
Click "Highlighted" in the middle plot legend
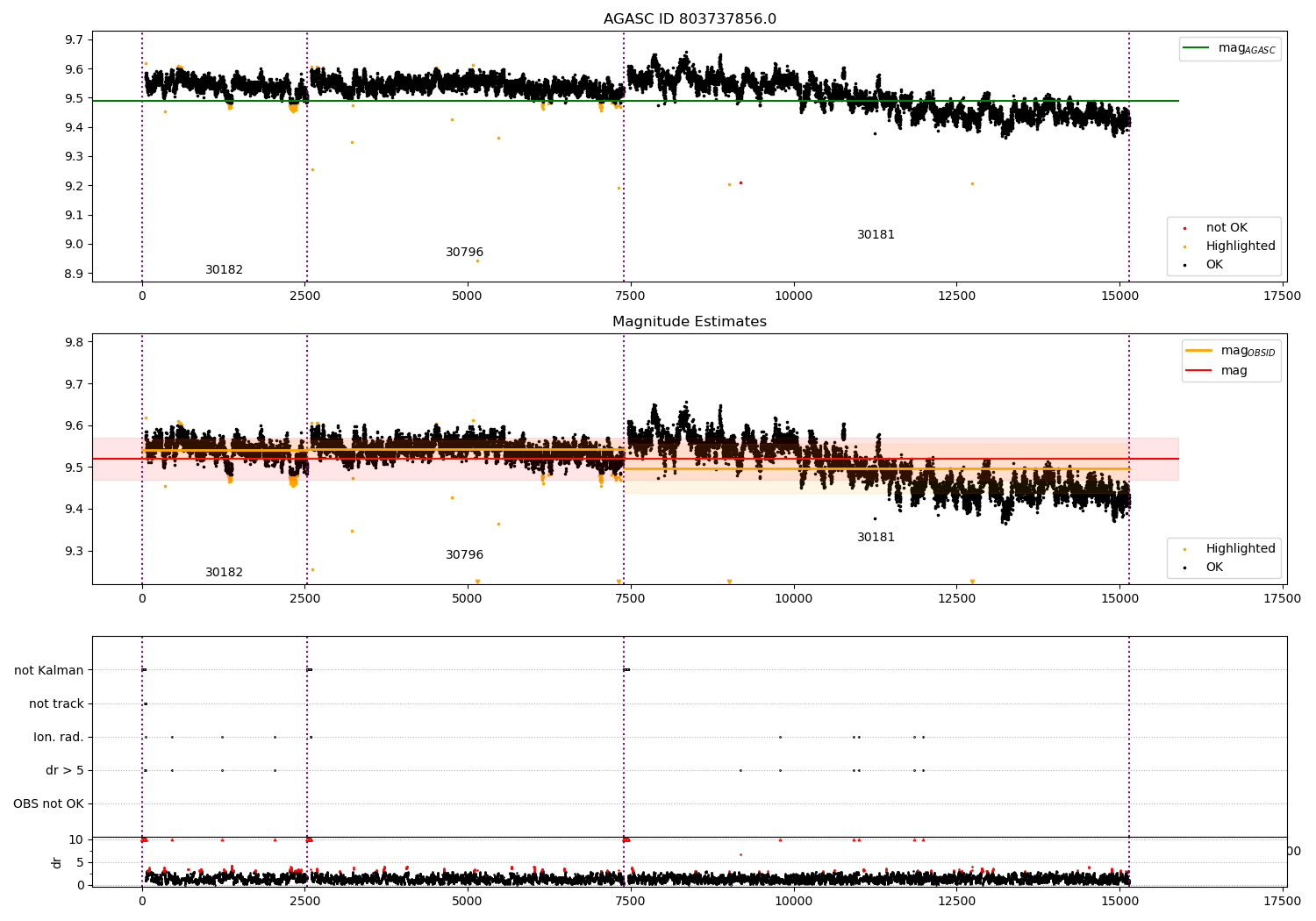[x=1241, y=549]
